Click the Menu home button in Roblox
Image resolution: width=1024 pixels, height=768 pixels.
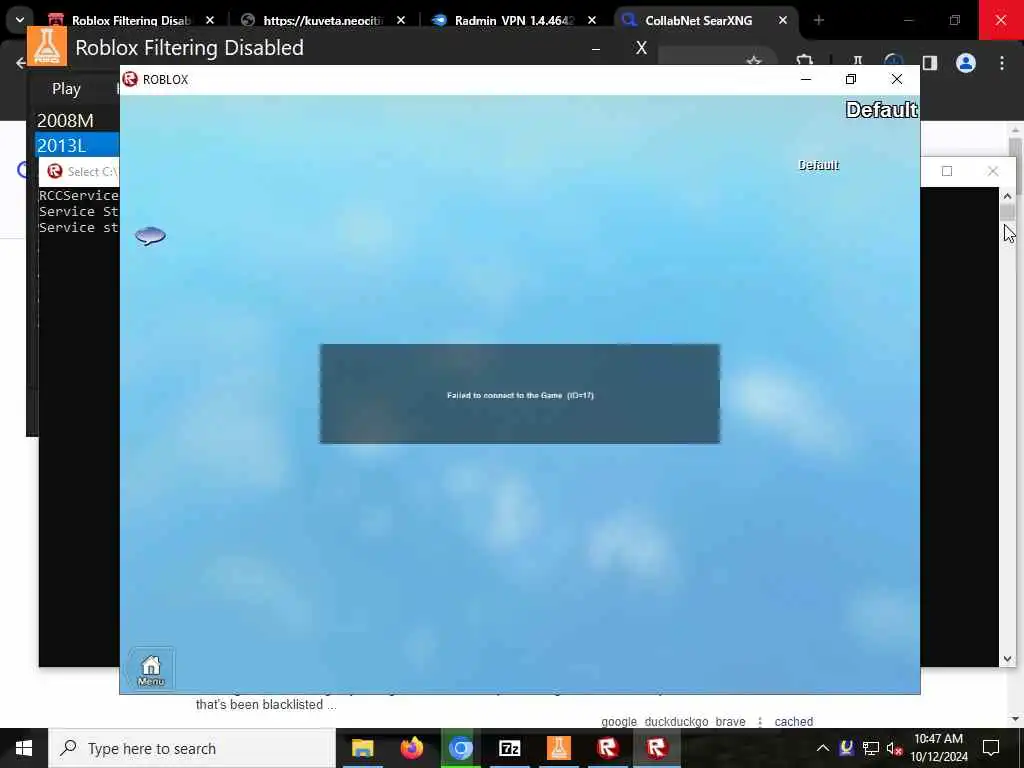[x=151, y=670]
